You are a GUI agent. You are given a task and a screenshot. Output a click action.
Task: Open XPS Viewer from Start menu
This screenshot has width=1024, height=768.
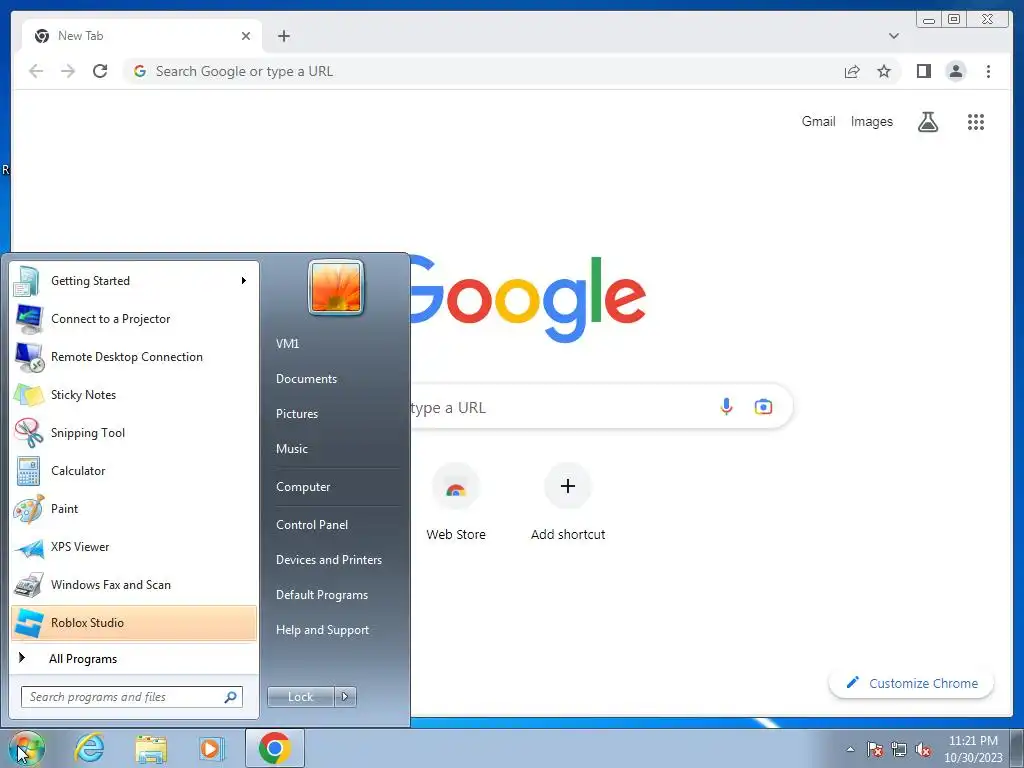(134, 547)
